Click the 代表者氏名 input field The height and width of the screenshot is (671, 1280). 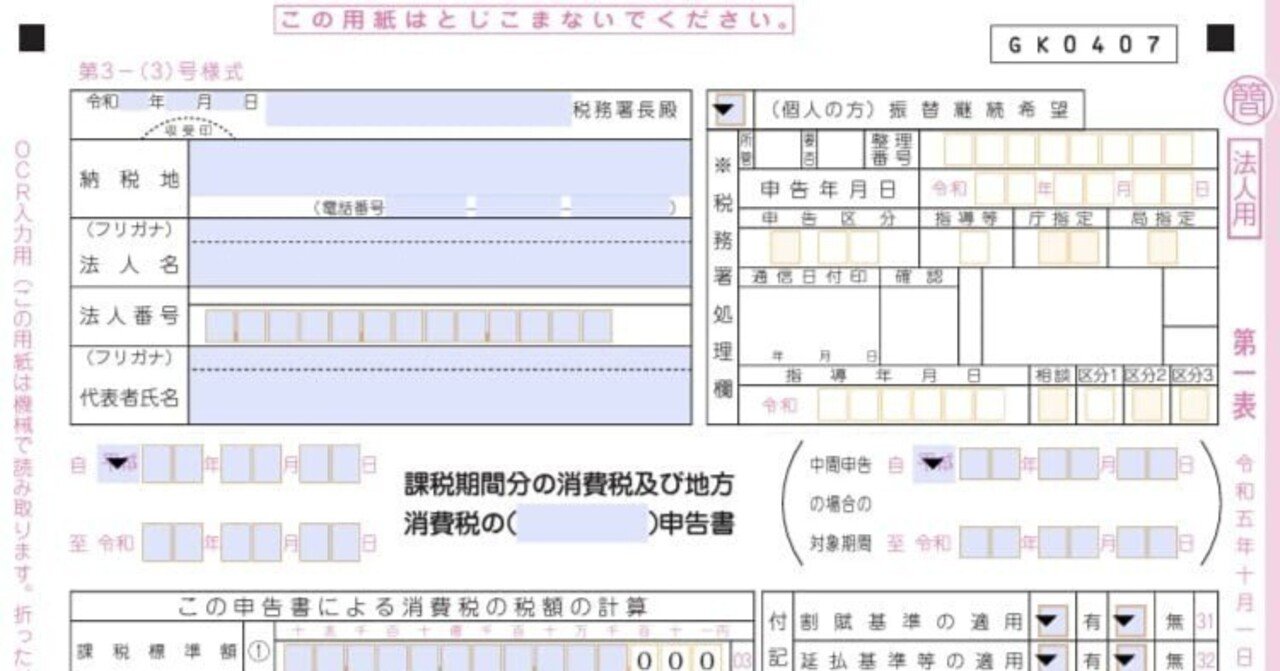tap(439, 397)
